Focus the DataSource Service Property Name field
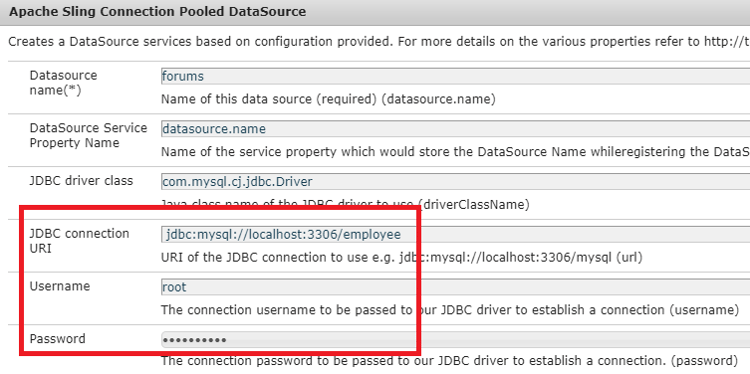The height and width of the screenshot is (374, 750). (x=455, y=129)
